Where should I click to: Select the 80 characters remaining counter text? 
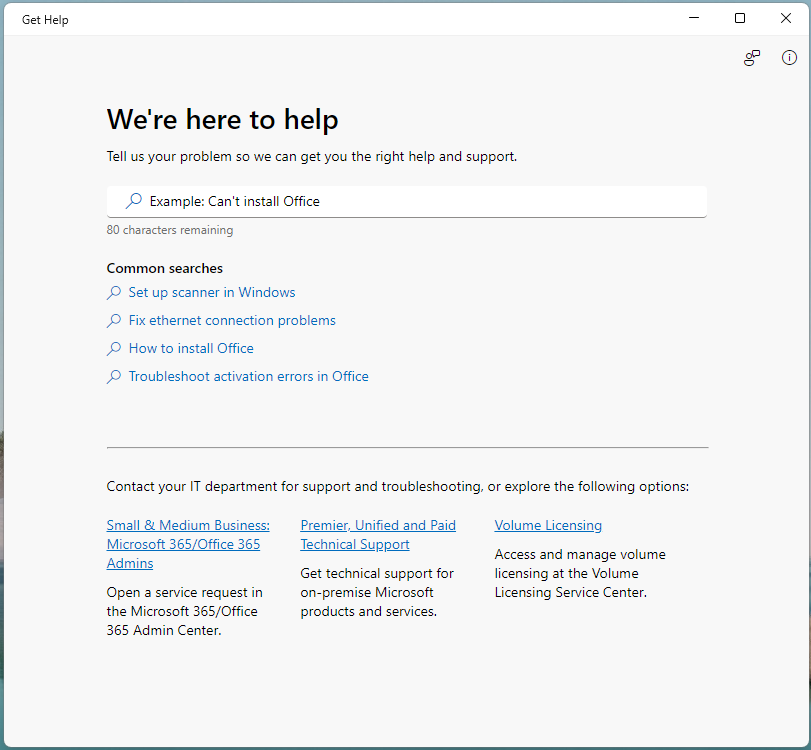pos(169,230)
